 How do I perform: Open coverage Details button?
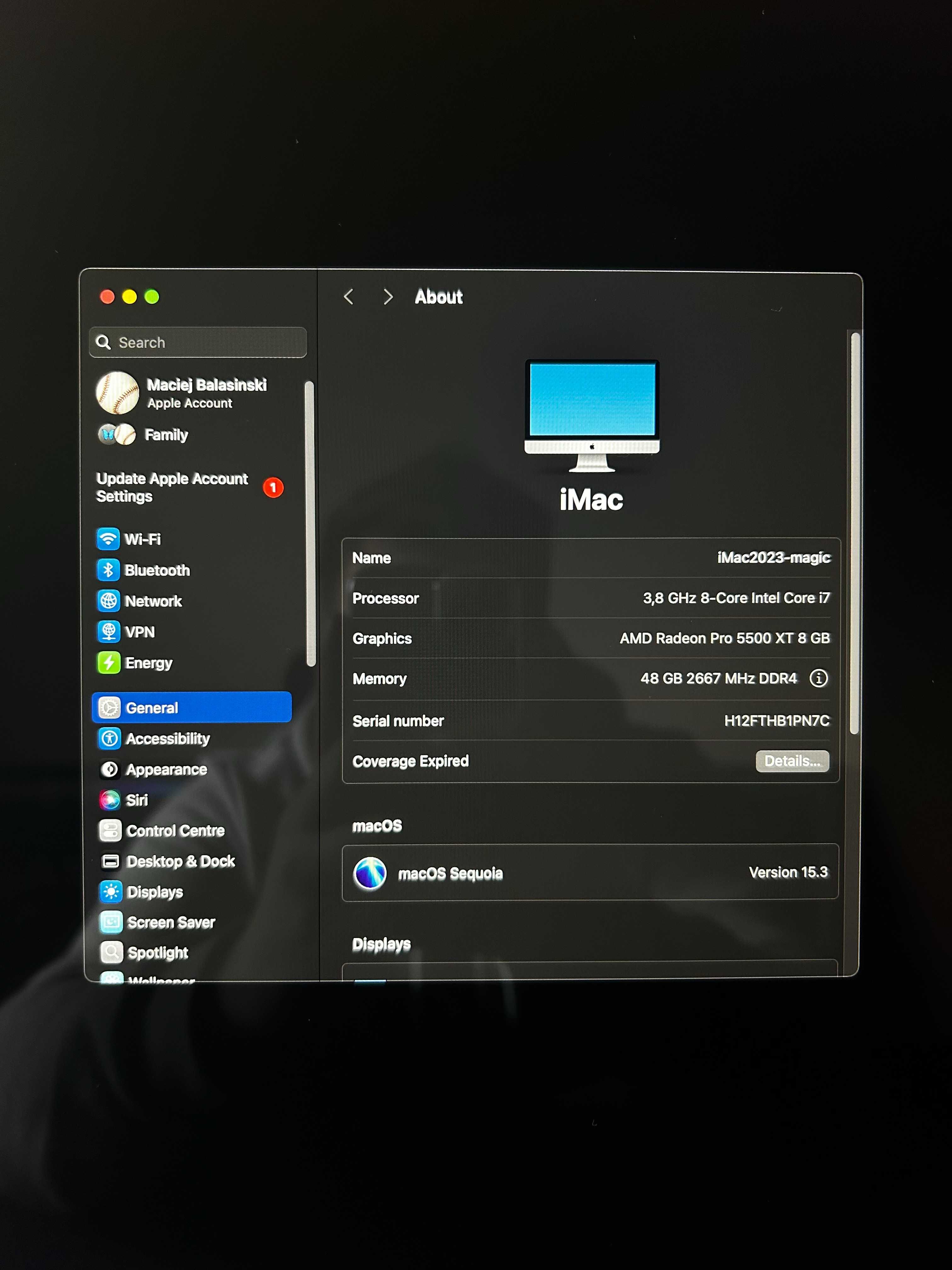coord(792,761)
